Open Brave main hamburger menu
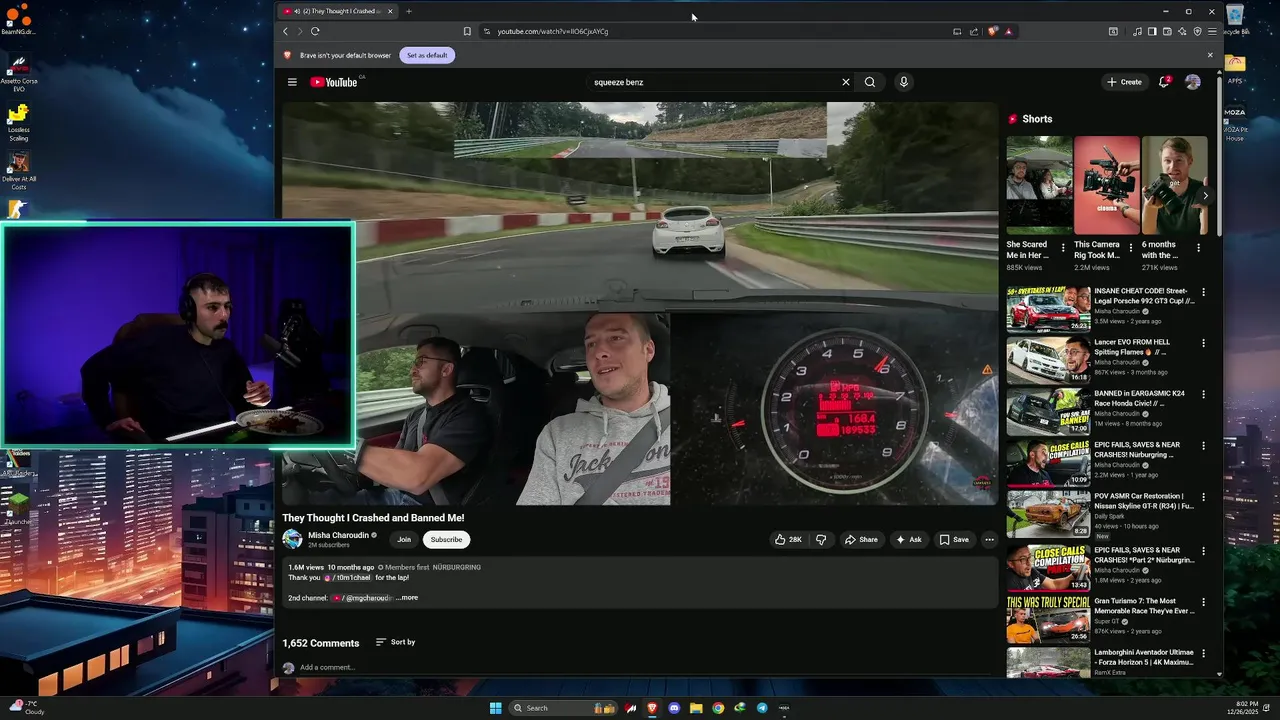1280x720 pixels. pyautogui.click(x=1212, y=31)
